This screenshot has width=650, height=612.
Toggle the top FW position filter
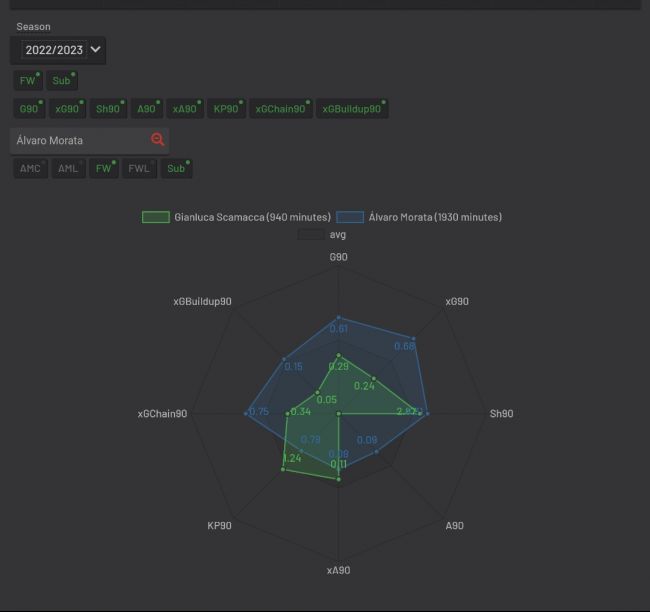(x=28, y=80)
